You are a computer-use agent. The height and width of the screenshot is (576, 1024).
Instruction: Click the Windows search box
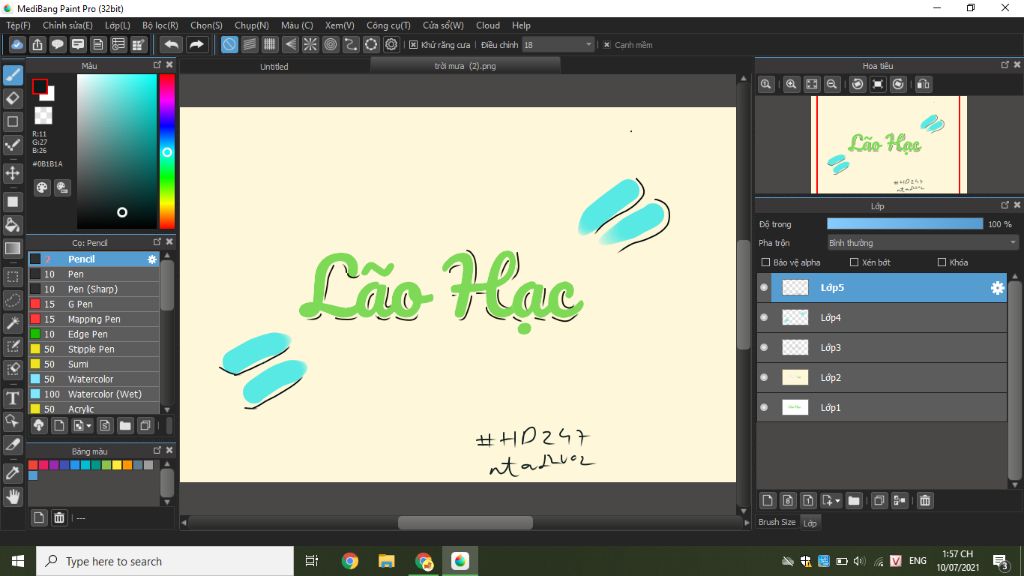click(165, 561)
